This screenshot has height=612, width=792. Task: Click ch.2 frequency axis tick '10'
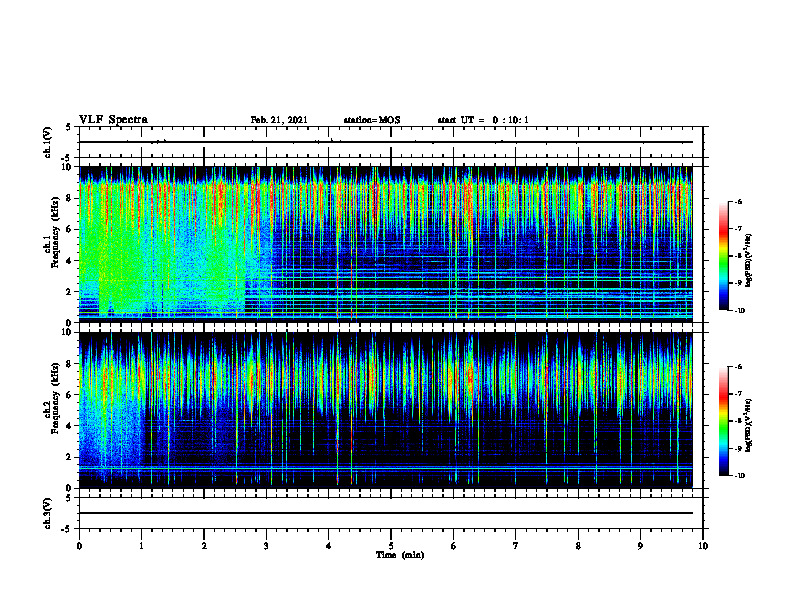(x=68, y=332)
